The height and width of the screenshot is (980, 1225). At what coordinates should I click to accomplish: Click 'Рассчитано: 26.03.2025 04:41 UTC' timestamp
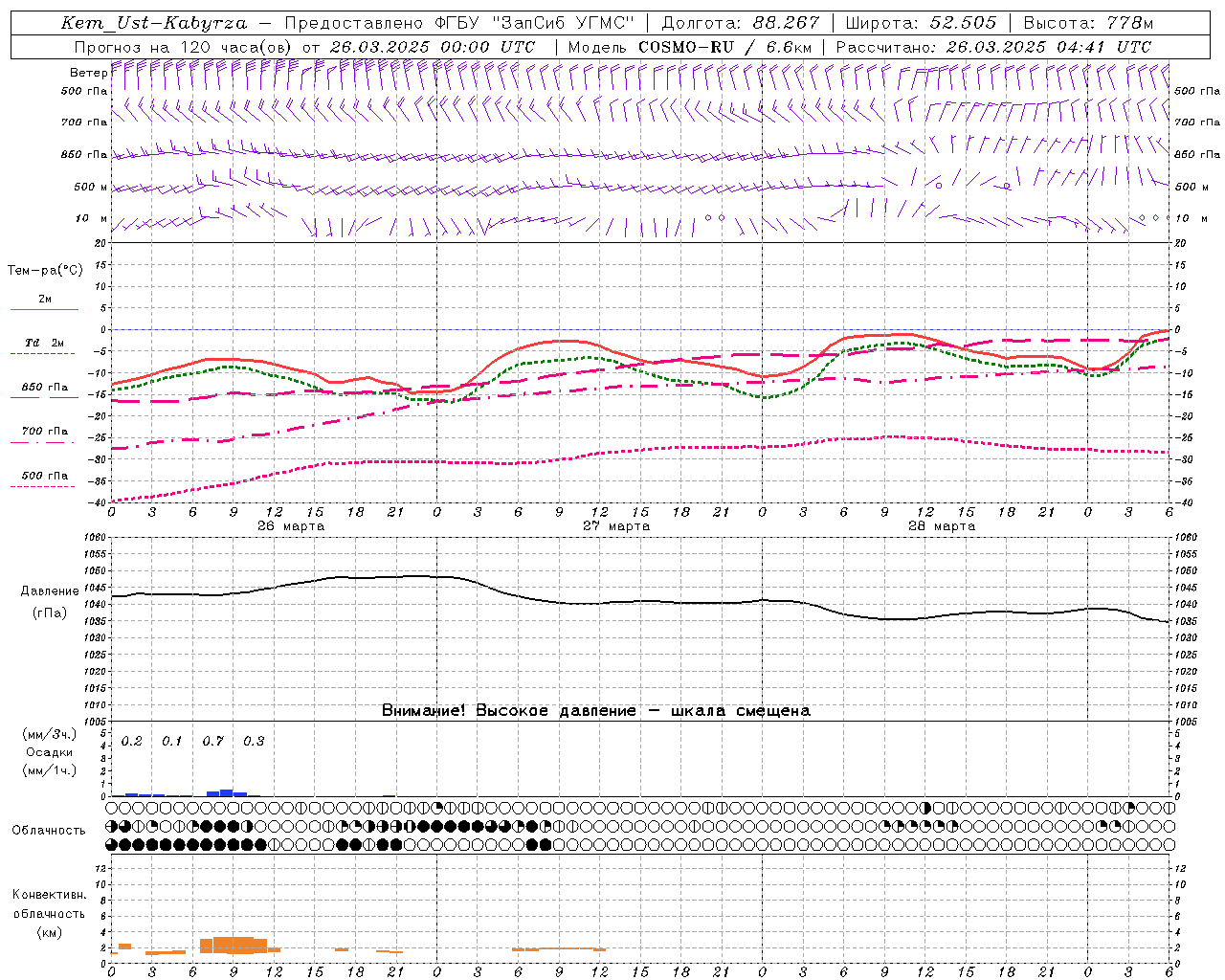pyautogui.click(x=993, y=47)
